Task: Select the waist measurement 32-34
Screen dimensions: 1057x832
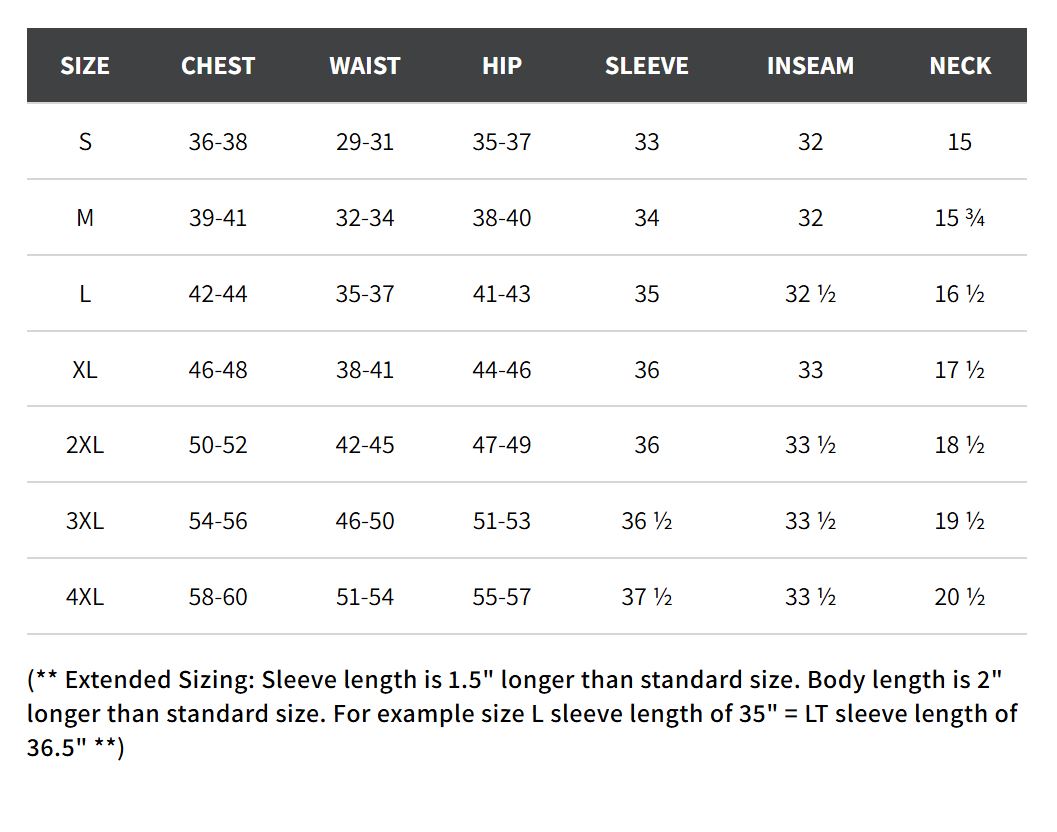Action: click(365, 218)
